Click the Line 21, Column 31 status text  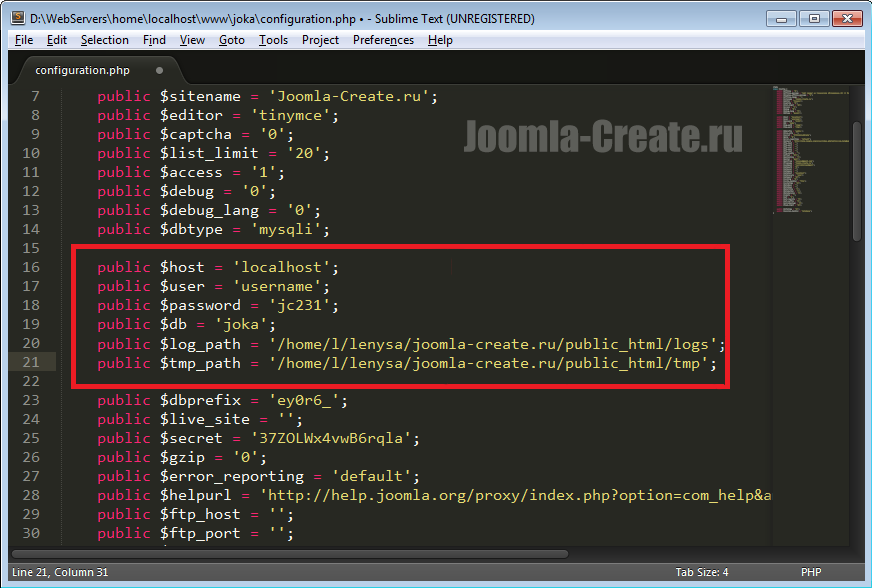[x=58, y=572]
